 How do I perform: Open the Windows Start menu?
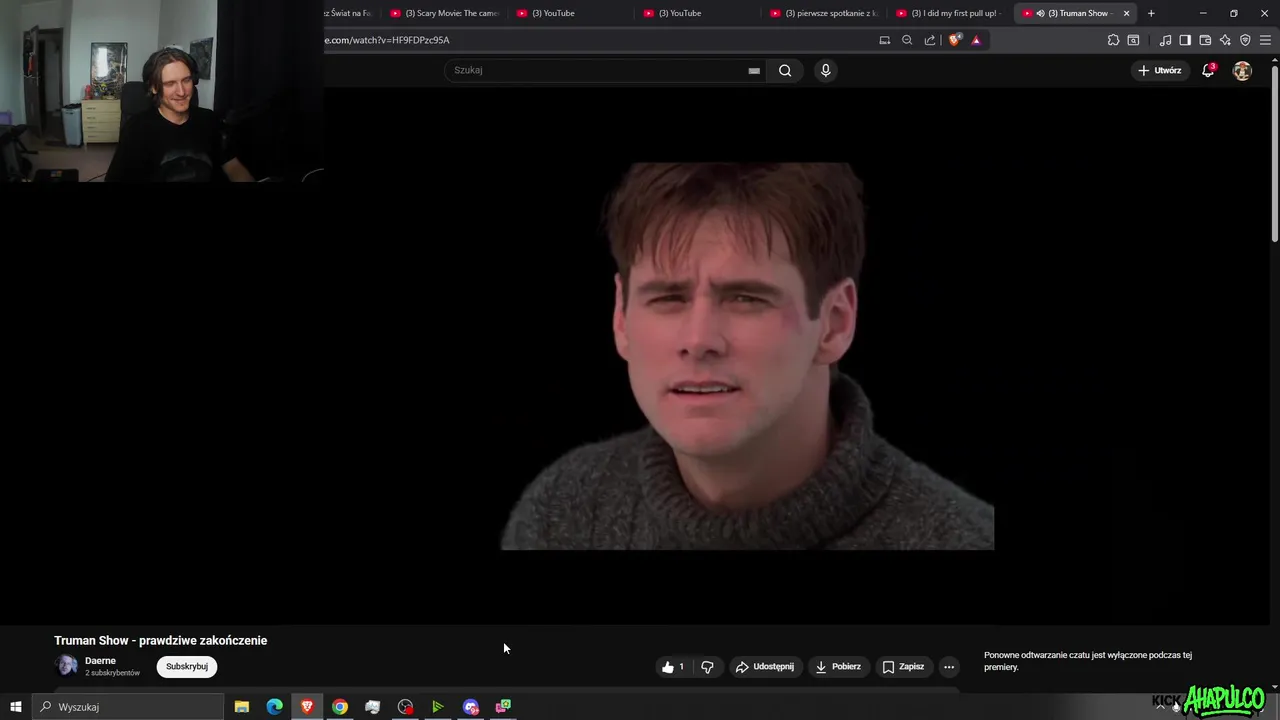click(16, 707)
